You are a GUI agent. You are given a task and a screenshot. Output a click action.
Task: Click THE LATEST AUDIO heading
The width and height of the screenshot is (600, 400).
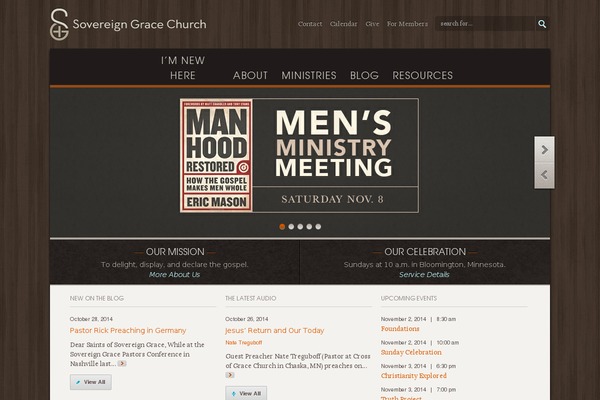251,298
